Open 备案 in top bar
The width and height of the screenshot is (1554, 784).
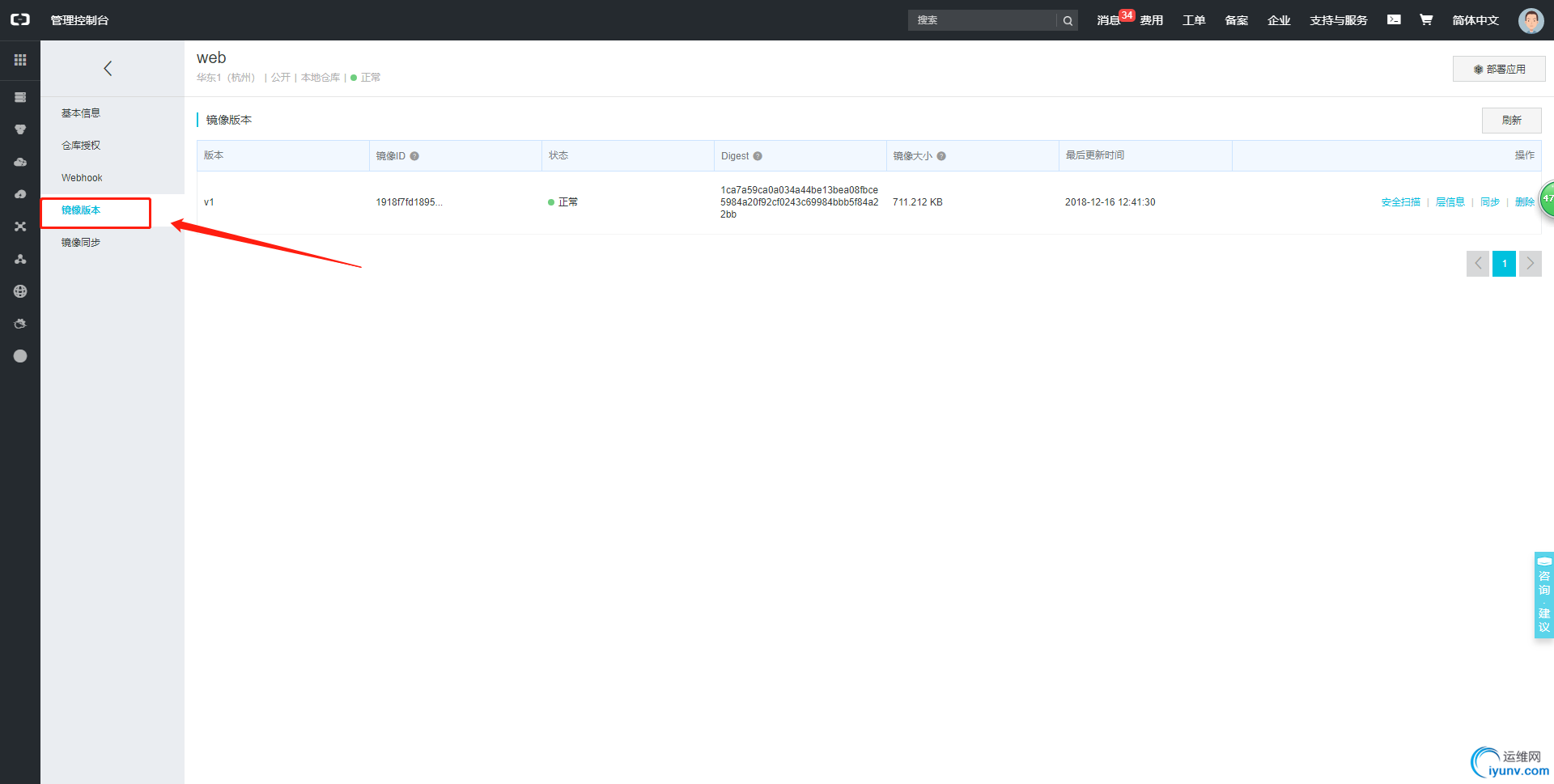coord(1236,20)
